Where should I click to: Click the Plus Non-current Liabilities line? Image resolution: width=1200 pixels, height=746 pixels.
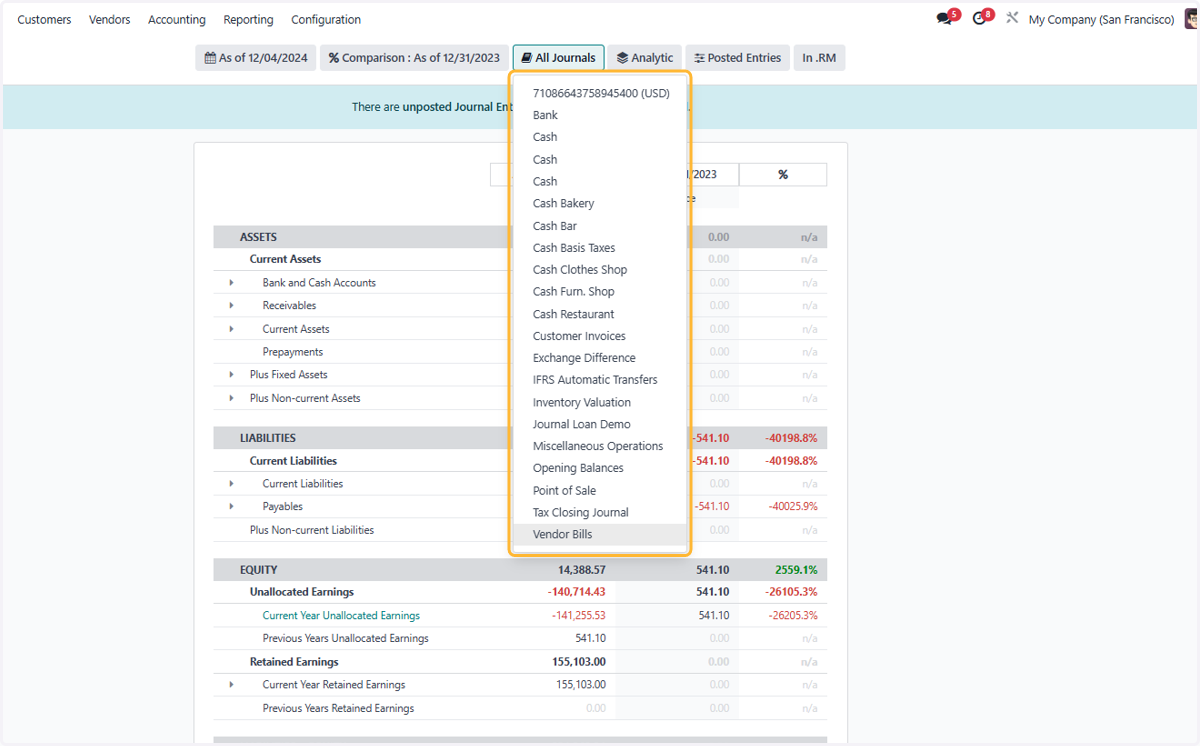312,530
